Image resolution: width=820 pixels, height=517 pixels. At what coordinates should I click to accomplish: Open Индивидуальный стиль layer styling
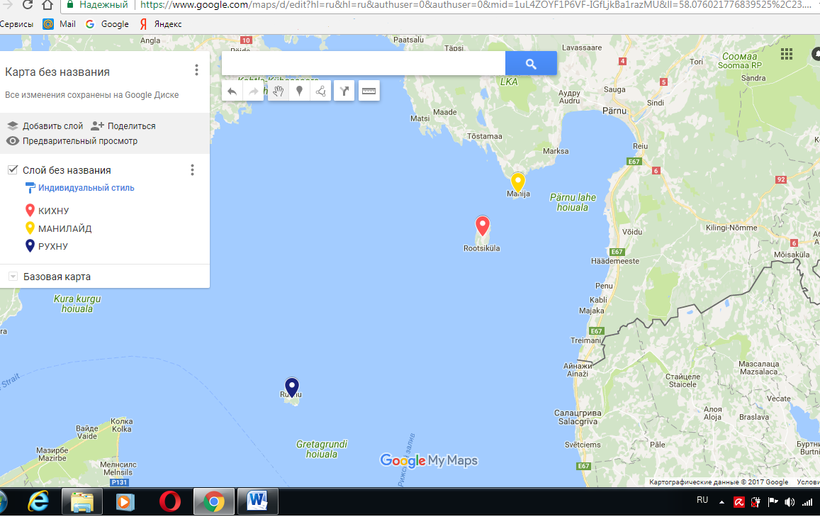[80, 187]
